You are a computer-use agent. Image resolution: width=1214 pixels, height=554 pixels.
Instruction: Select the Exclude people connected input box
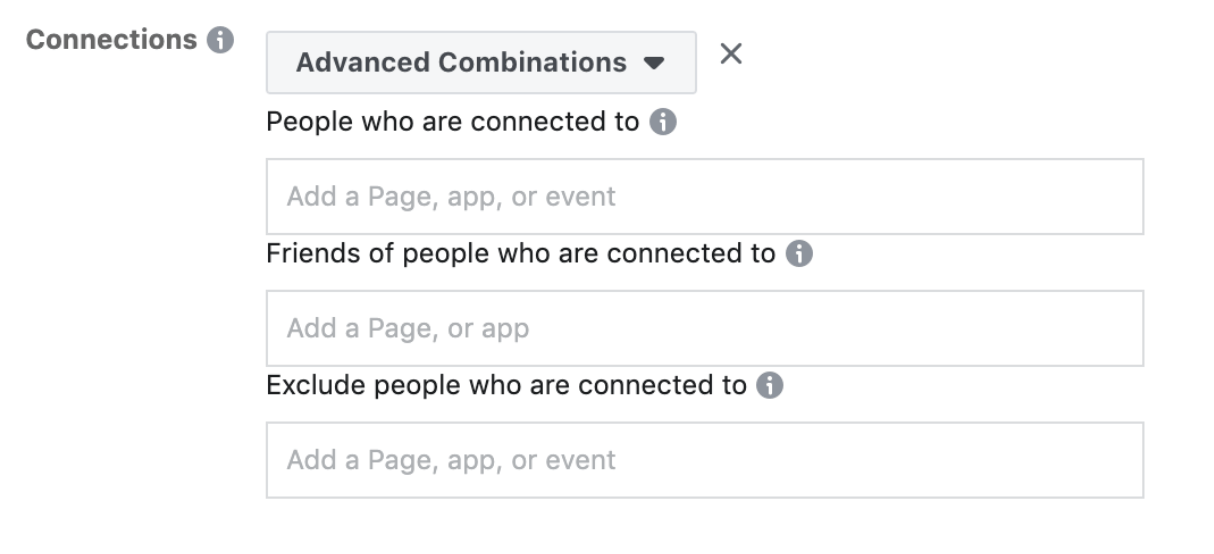coord(705,460)
